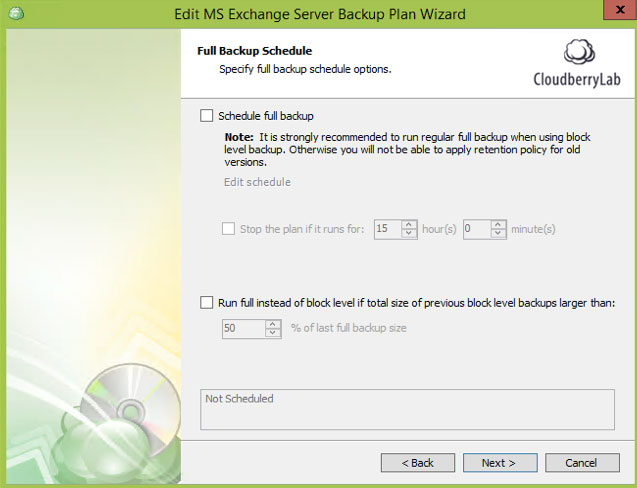
Task: Click the Not Scheduled summary box
Action: [407, 410]
